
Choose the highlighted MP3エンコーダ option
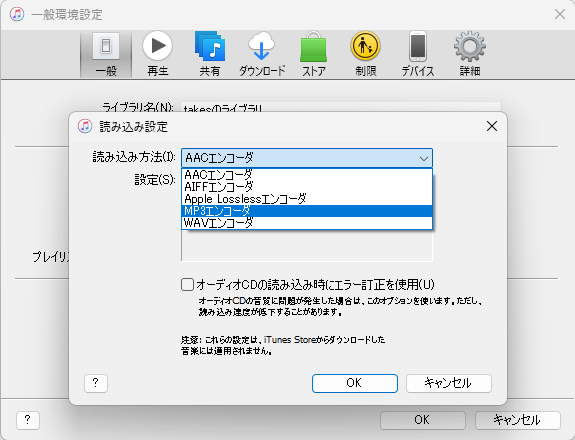(x=307, y=211)
